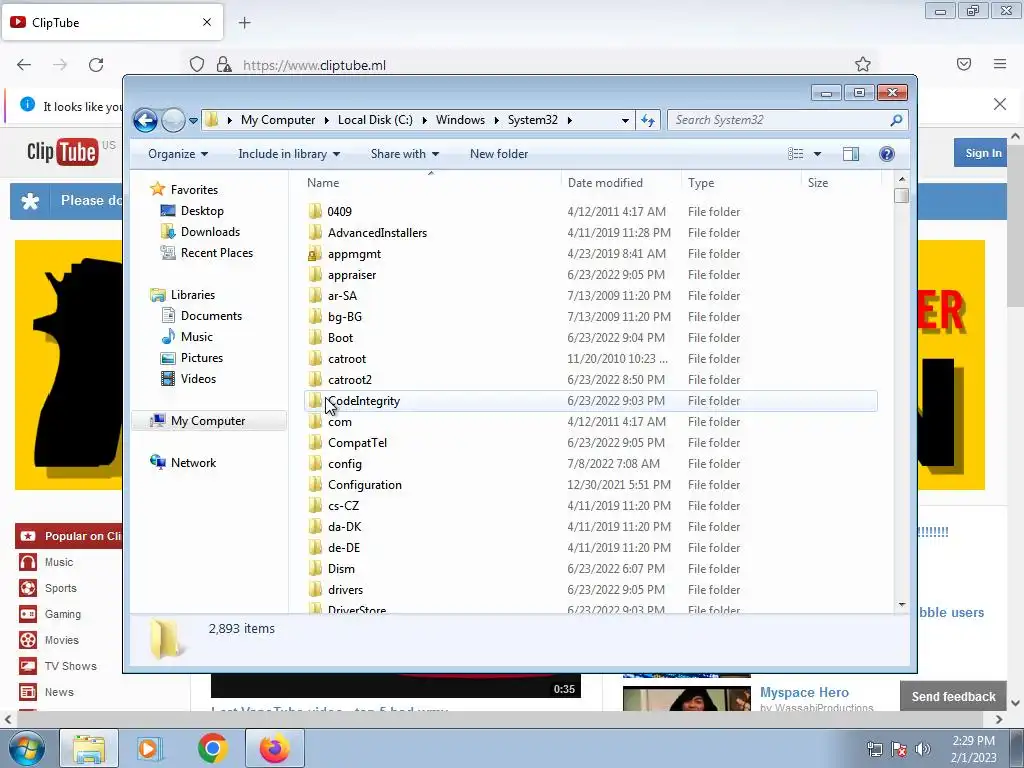This screenshot has width=1024, height=768.
Task: Open Explorer's recent locations arrow
Action: (193, 120)
